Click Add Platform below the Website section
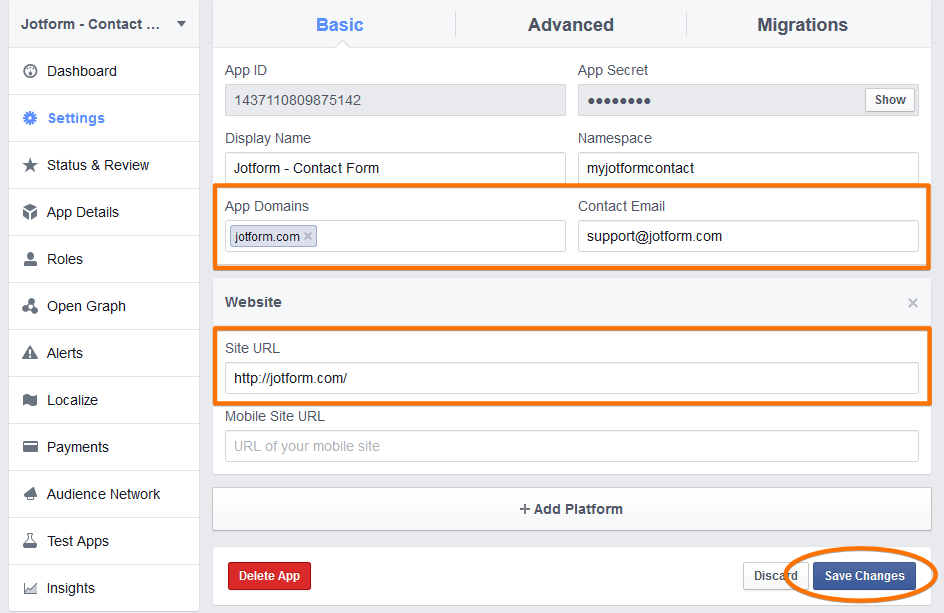Screen dimensions: 944x613 pyautogui.click(x=570, y=509)
